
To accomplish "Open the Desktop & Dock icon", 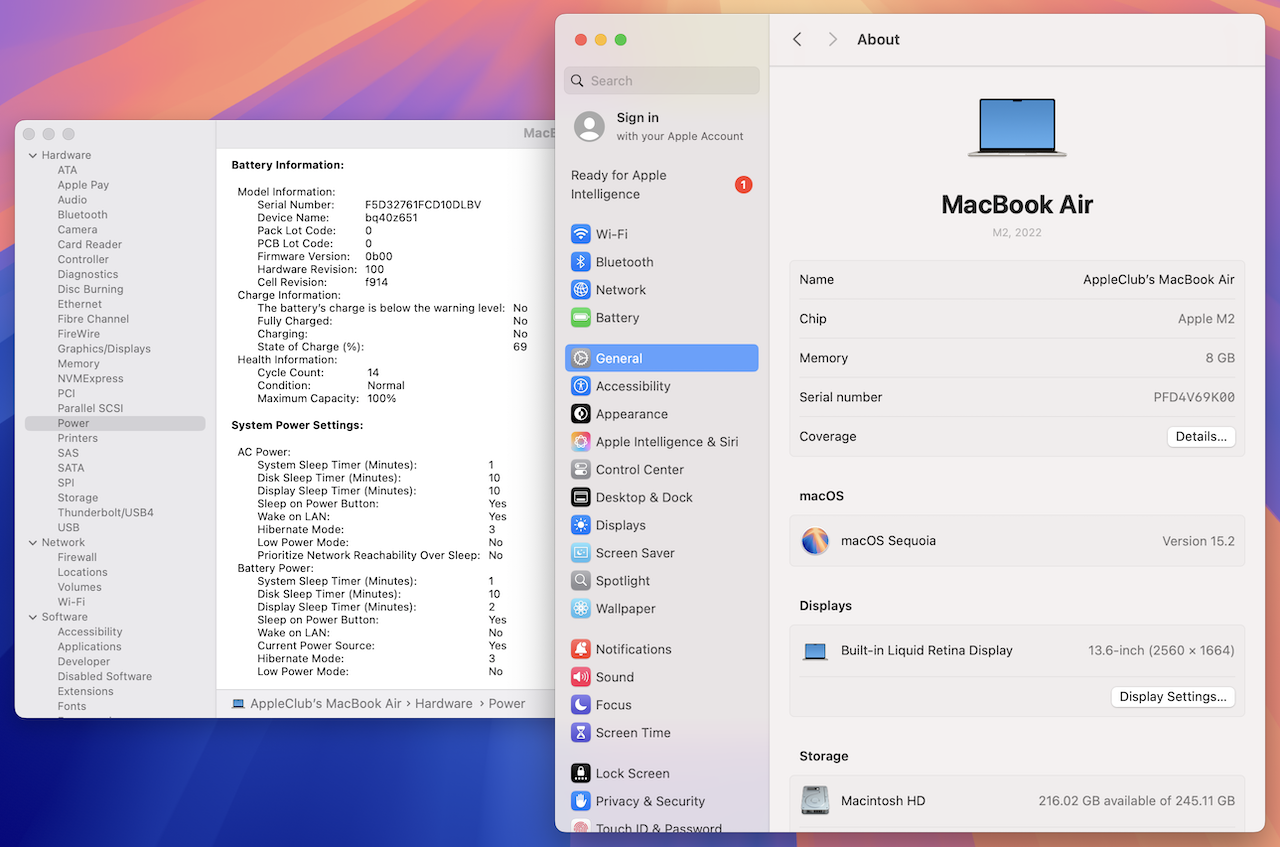I will coord(581,497).
